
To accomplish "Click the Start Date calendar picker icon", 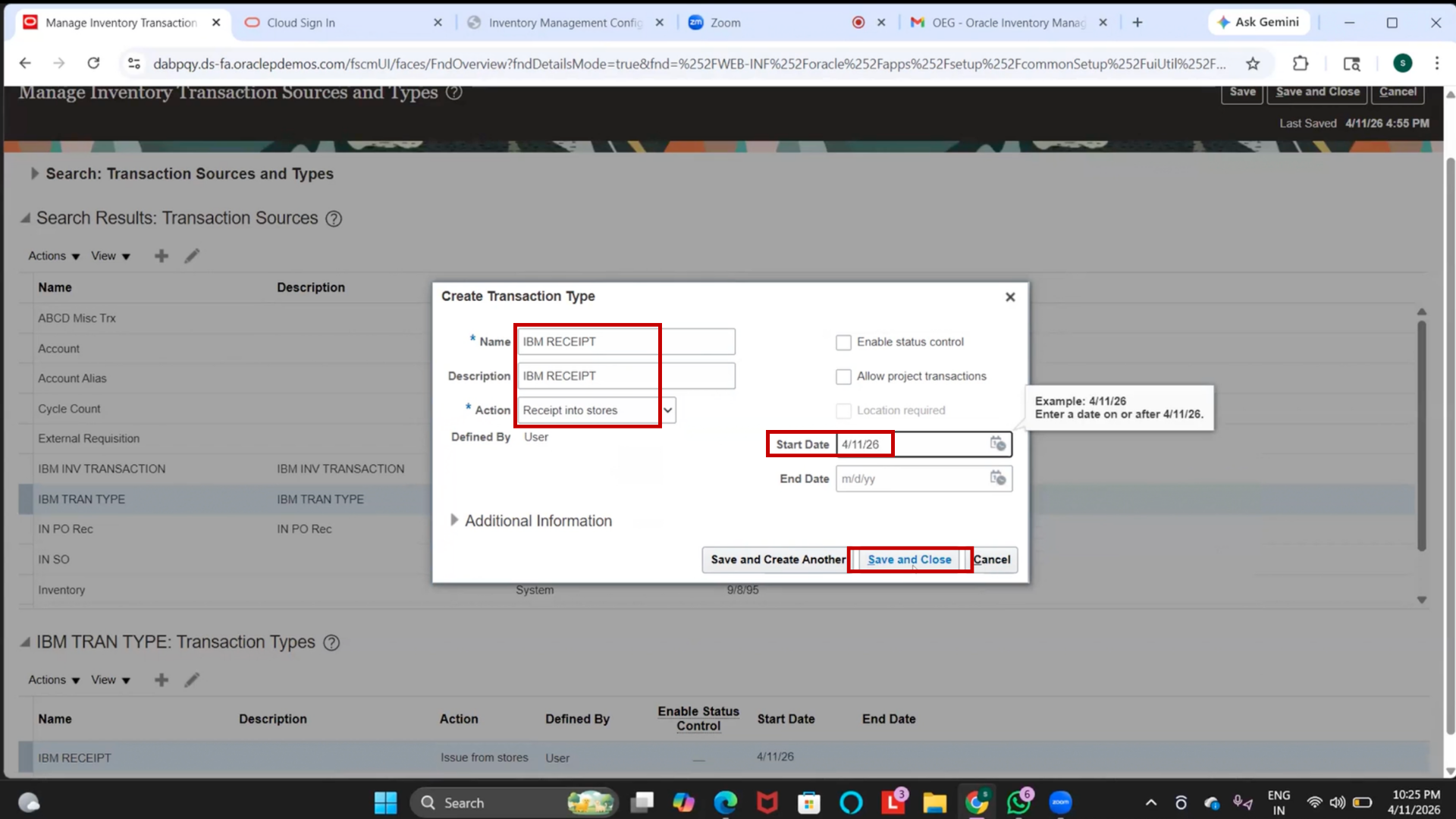I will (998, 444).
